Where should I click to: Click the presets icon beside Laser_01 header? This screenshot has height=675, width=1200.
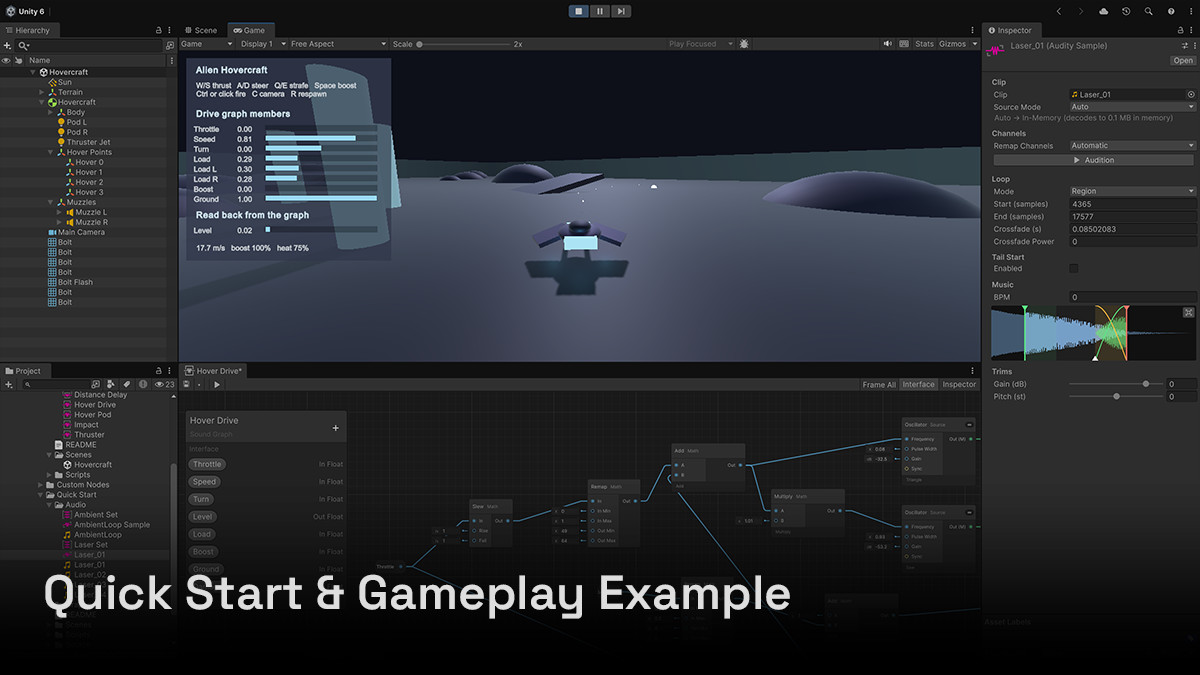click(1184, 46)
